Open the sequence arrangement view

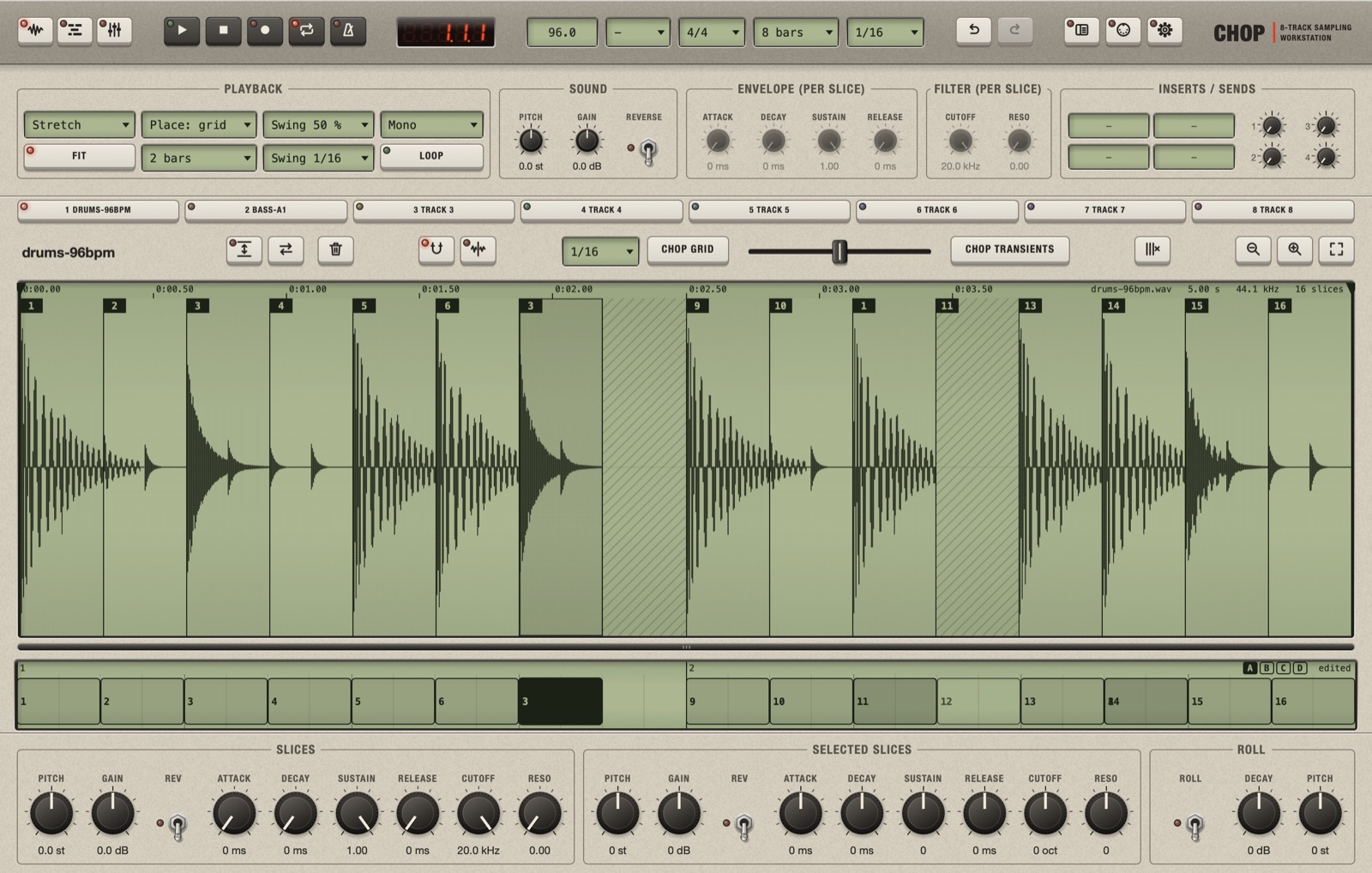pos(75,31)
